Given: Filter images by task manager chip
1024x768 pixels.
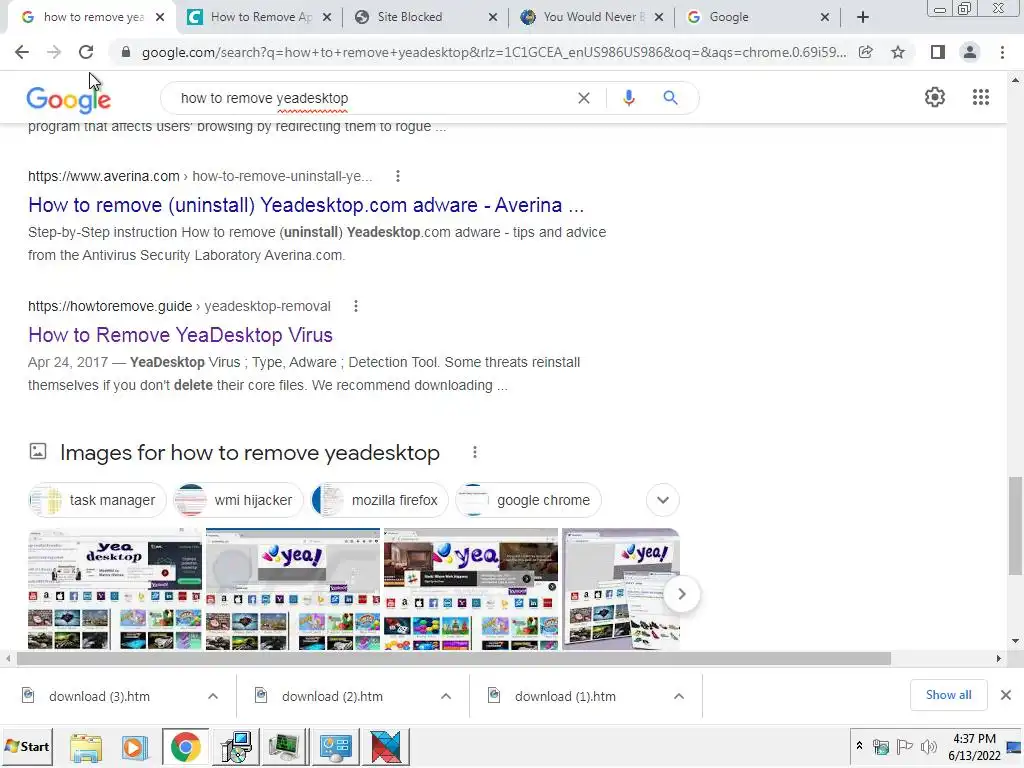Looking at the screenshot, I should tap(97, 500).
